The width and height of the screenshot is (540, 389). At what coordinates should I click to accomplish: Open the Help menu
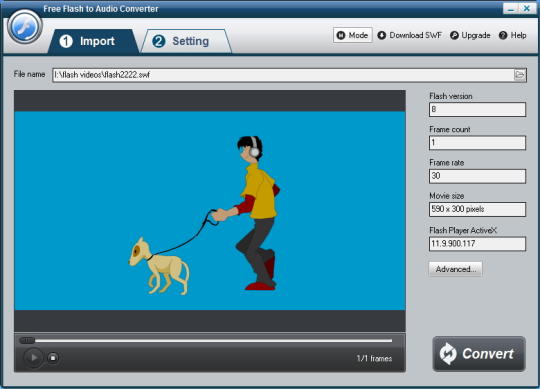pos(513,35)
